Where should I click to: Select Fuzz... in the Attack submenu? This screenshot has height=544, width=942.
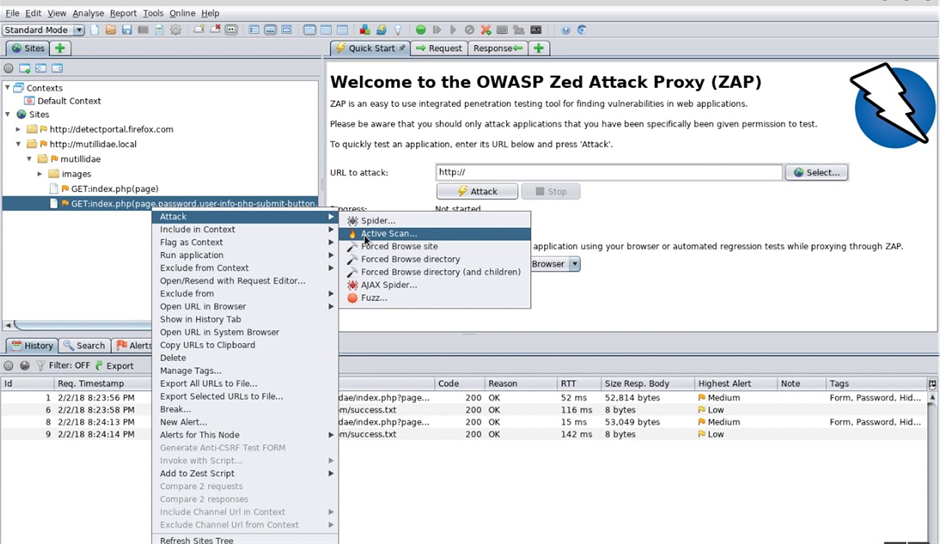(x=374, y=298)
